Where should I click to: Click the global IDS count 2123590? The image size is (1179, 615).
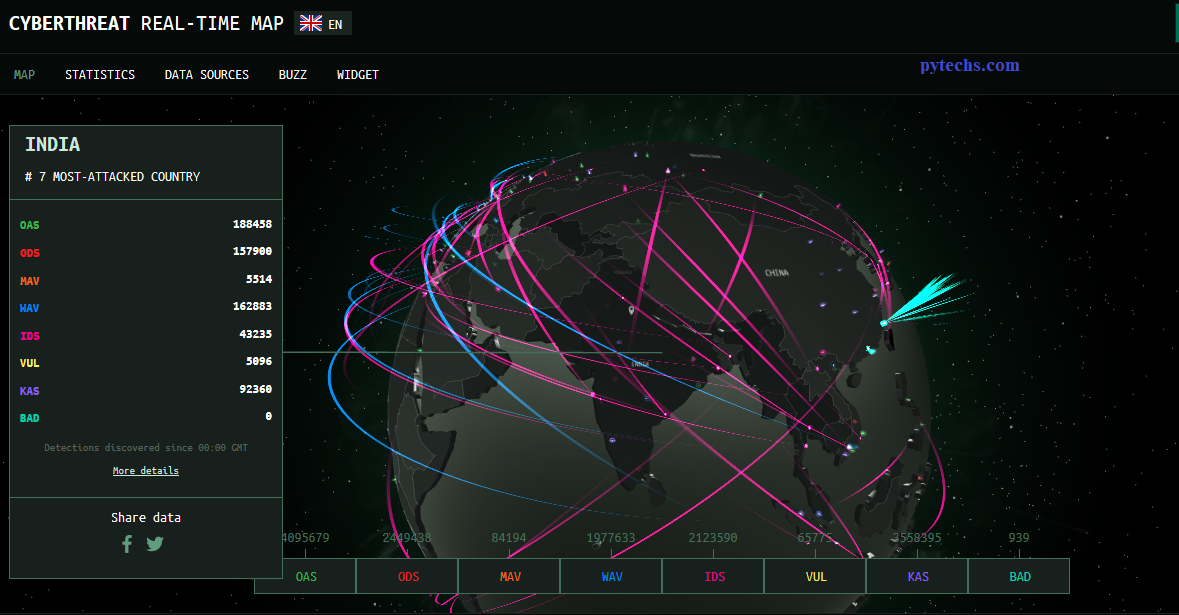713,538
